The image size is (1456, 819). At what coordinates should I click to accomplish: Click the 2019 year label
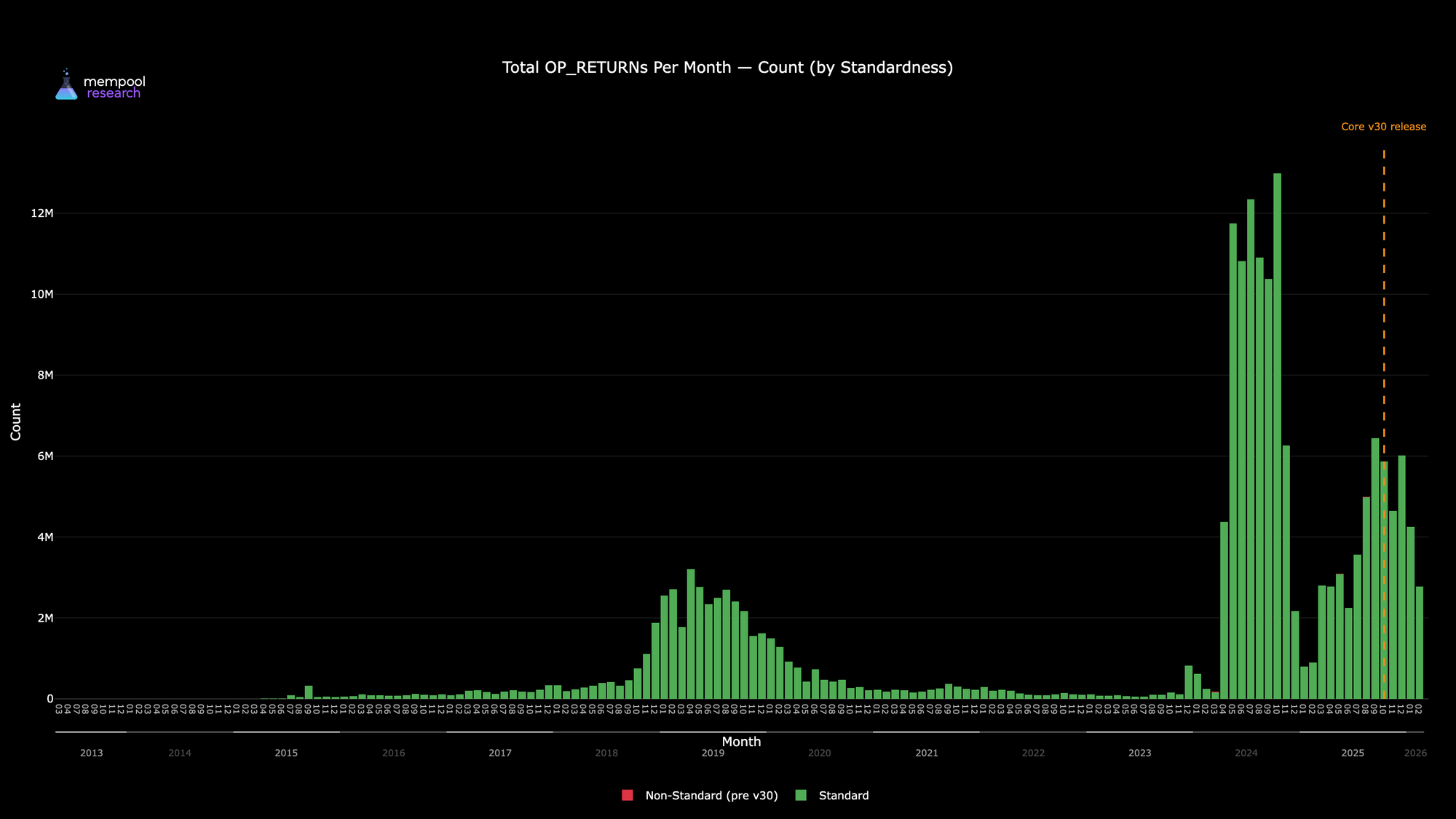713,753
